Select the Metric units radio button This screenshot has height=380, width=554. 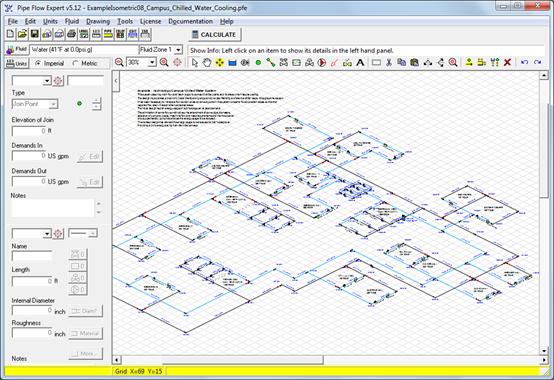click(x=75, y=63)
